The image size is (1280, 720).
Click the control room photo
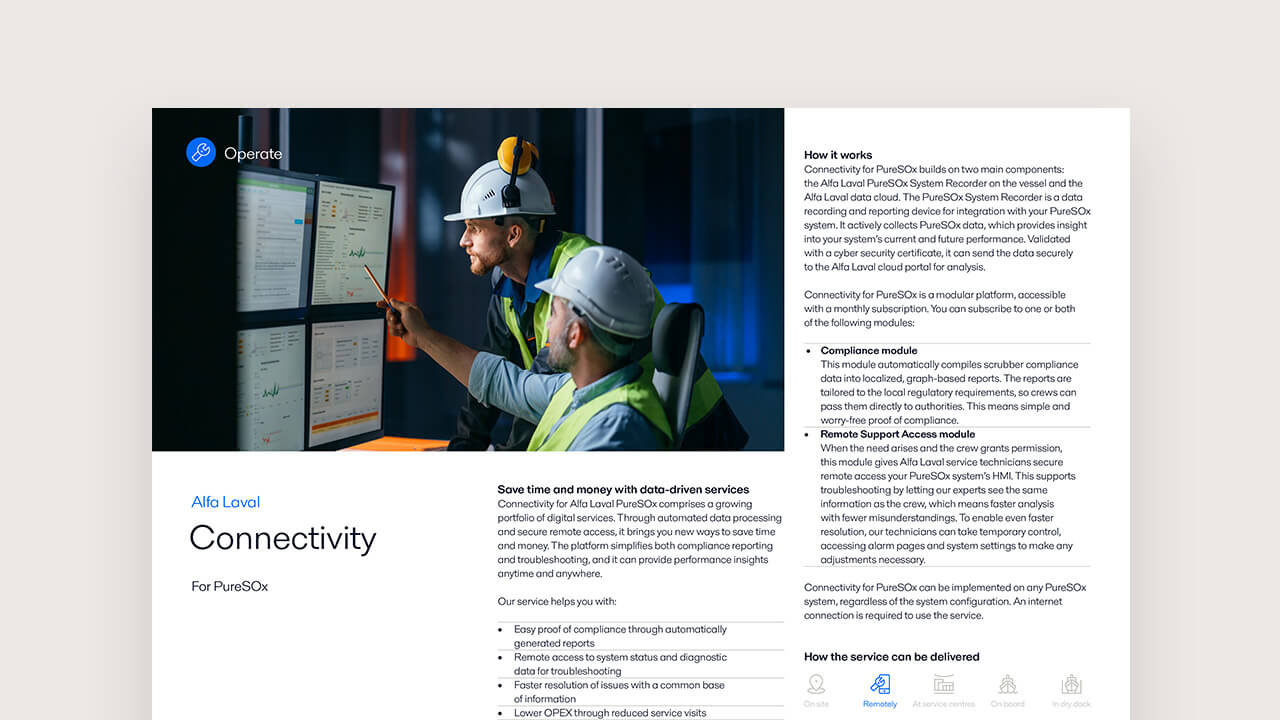tap(468, 279)
